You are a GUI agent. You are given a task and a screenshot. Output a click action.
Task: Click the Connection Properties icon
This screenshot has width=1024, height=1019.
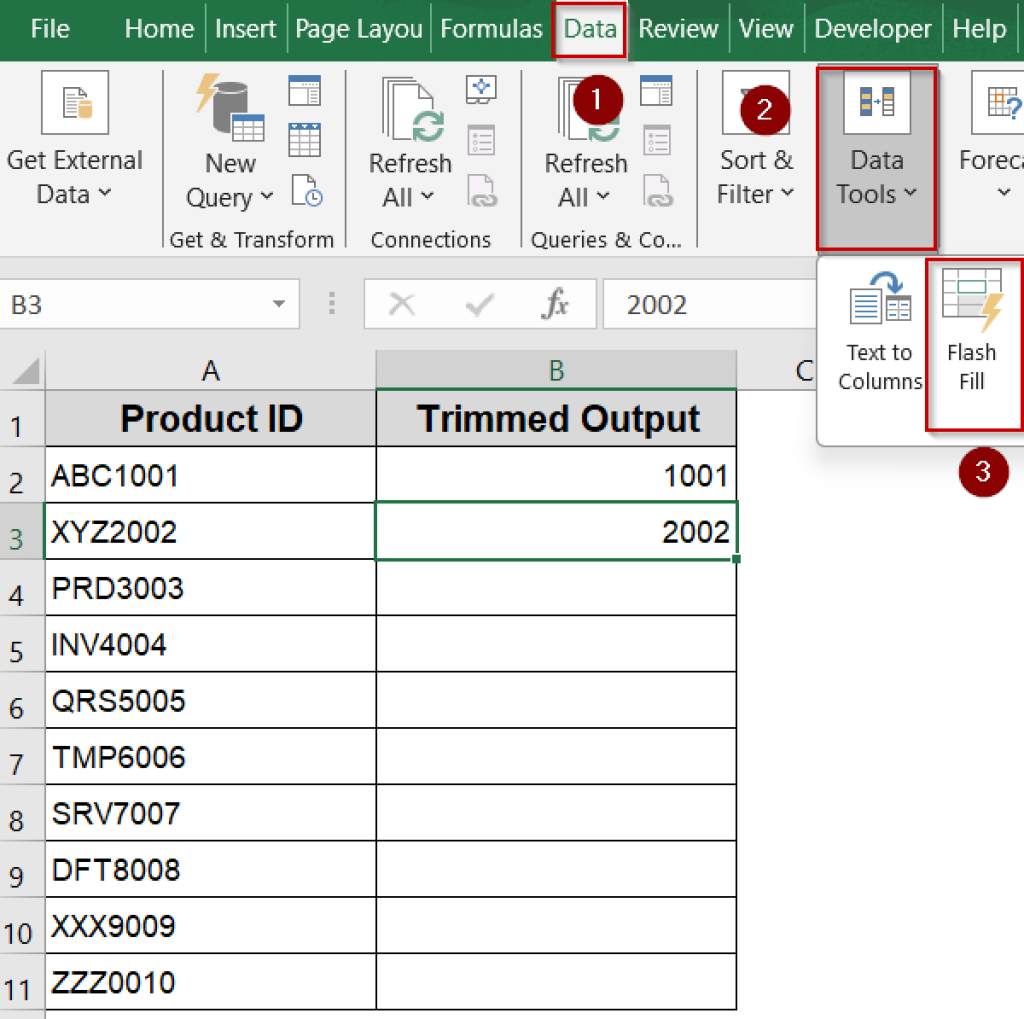click(x=481, y=140)
